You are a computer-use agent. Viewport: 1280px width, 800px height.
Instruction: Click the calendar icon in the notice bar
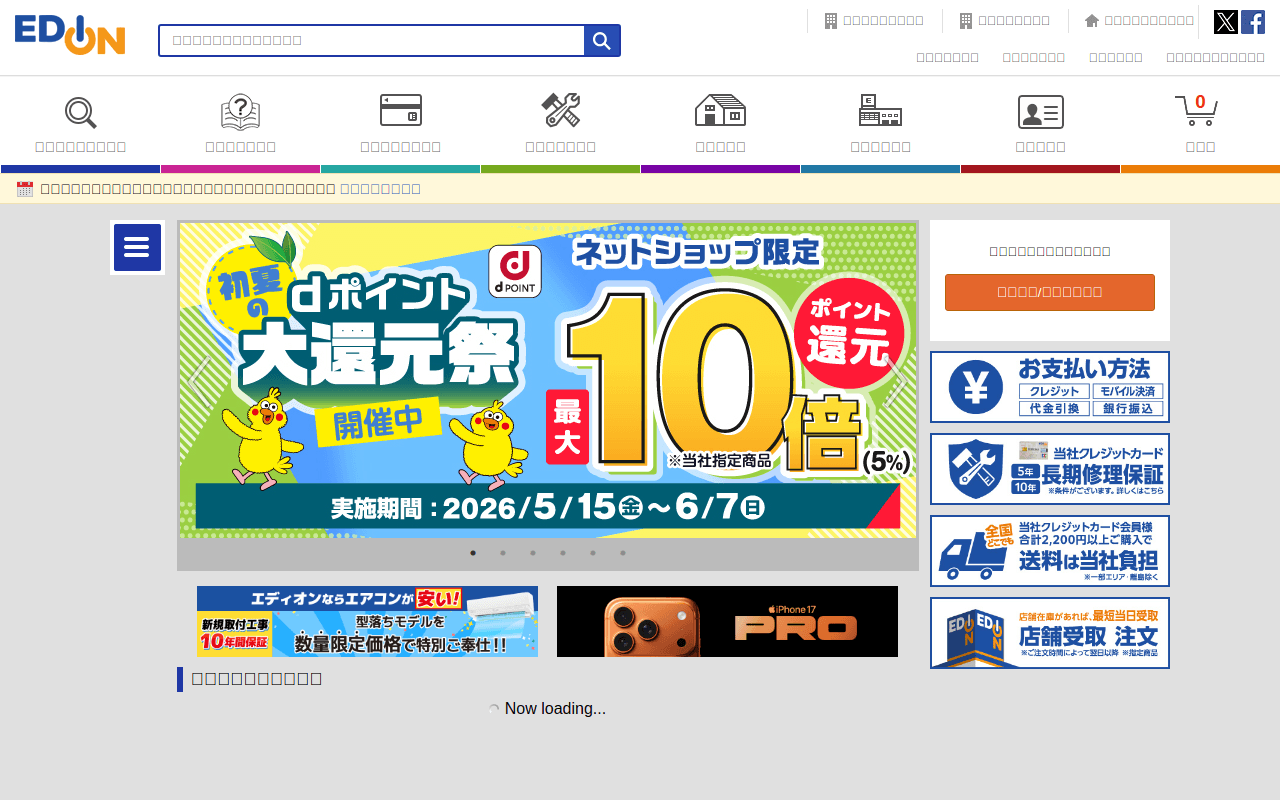point(25,189)
